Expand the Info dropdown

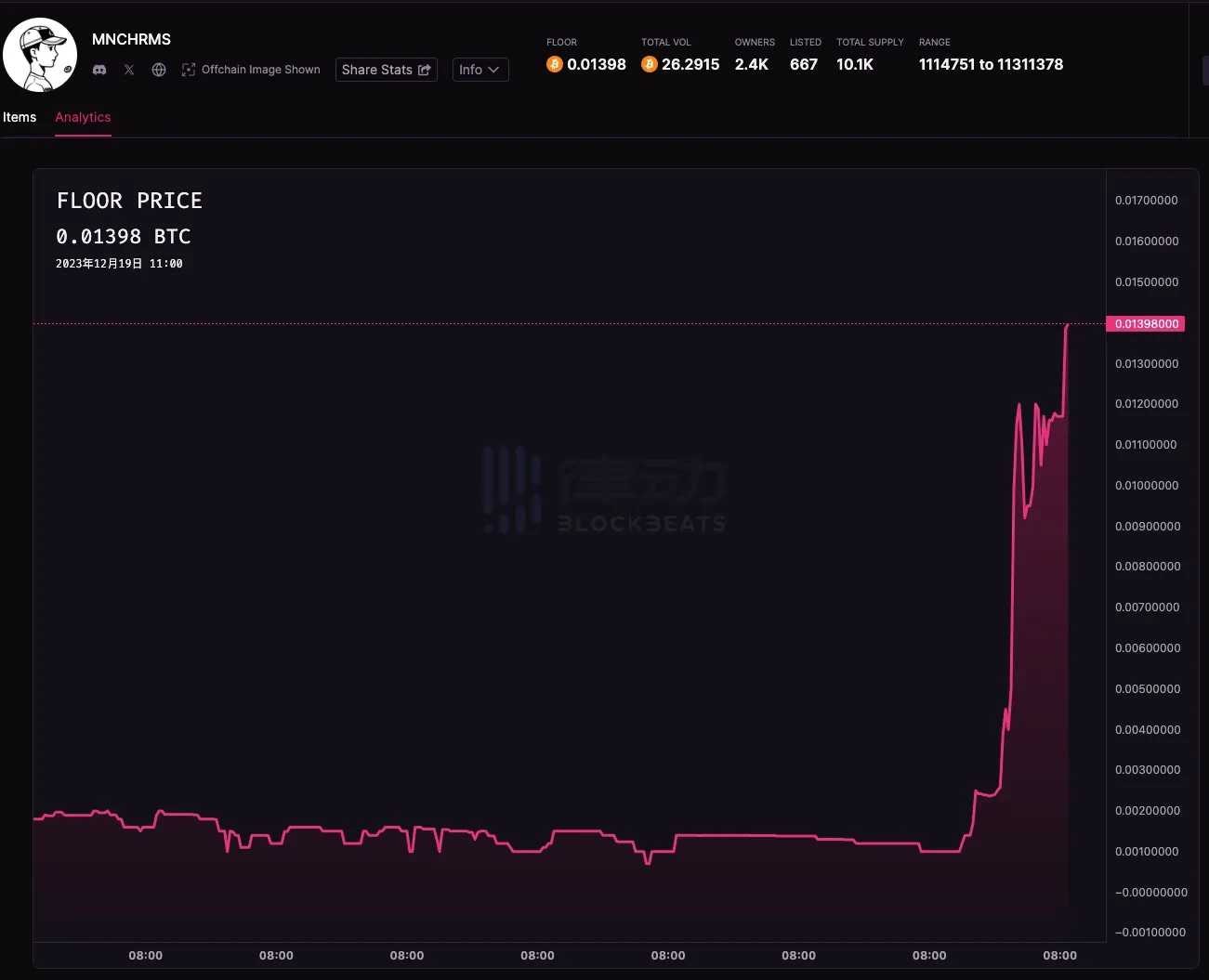coord(480,70)
